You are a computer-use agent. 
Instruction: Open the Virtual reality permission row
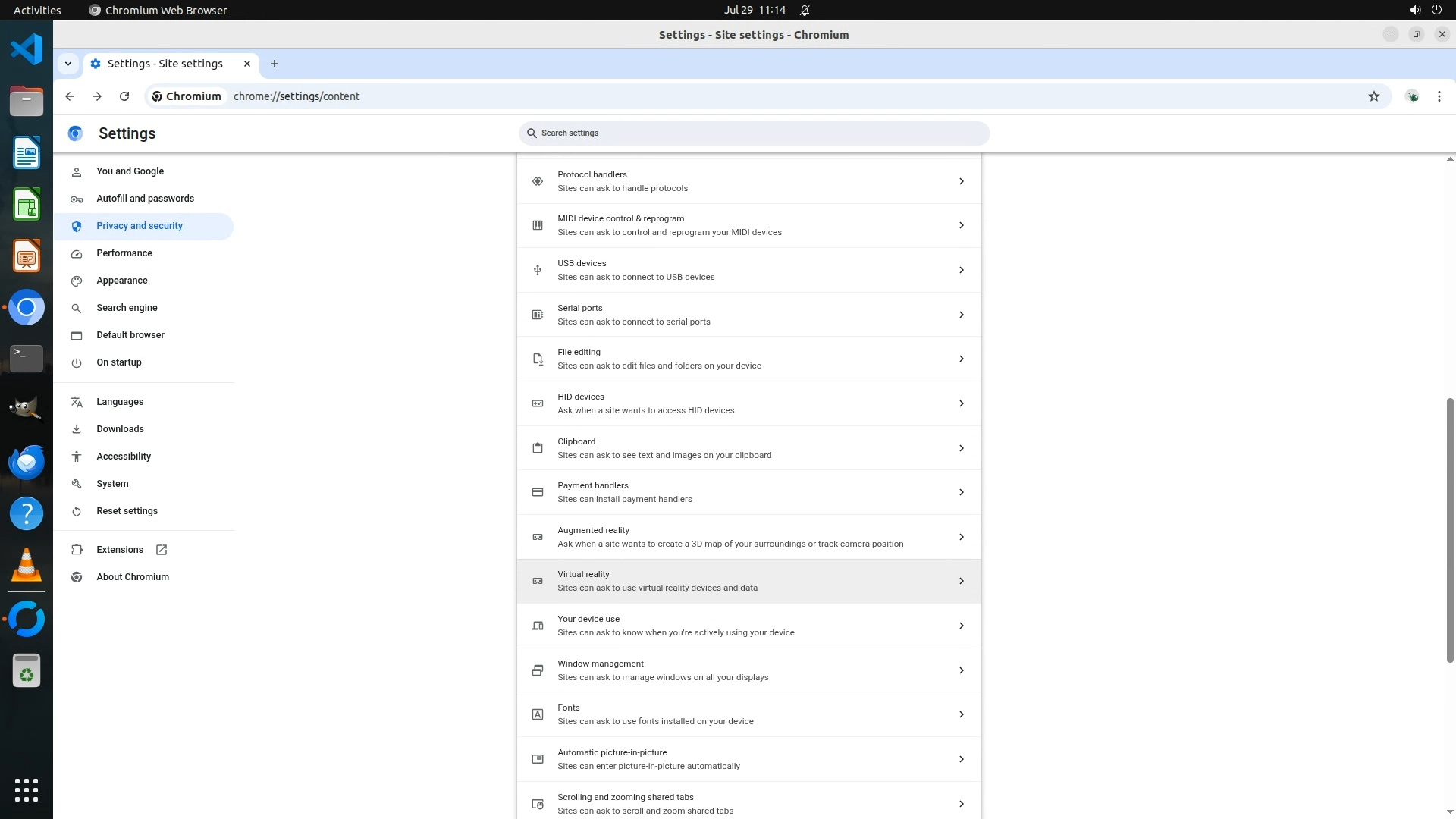tap(748, 581)
